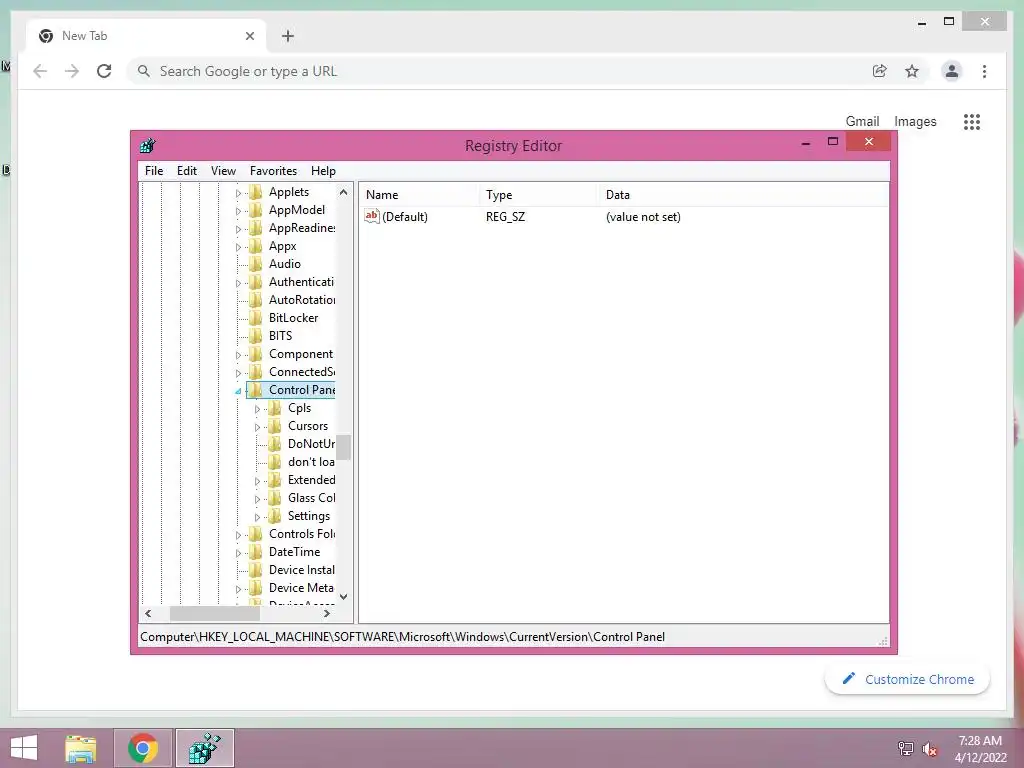1024x768 pixels.
Task: Click the muted volume tray icon
Action: click(929, 749)
